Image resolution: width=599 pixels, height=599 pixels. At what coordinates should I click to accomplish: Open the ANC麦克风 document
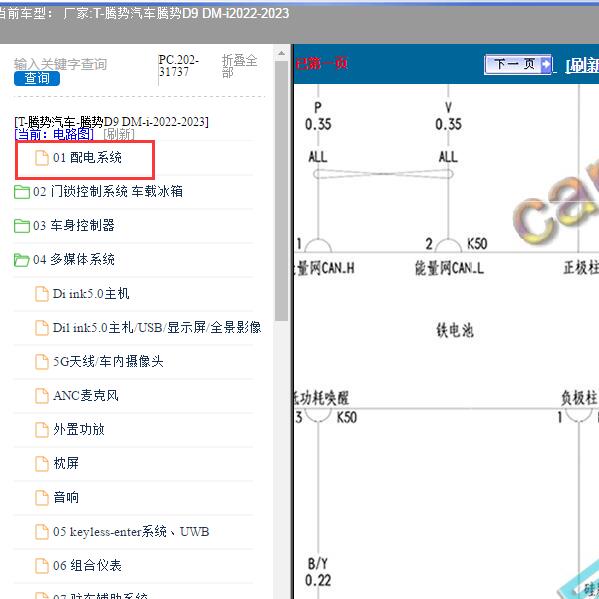pos(86,395)
